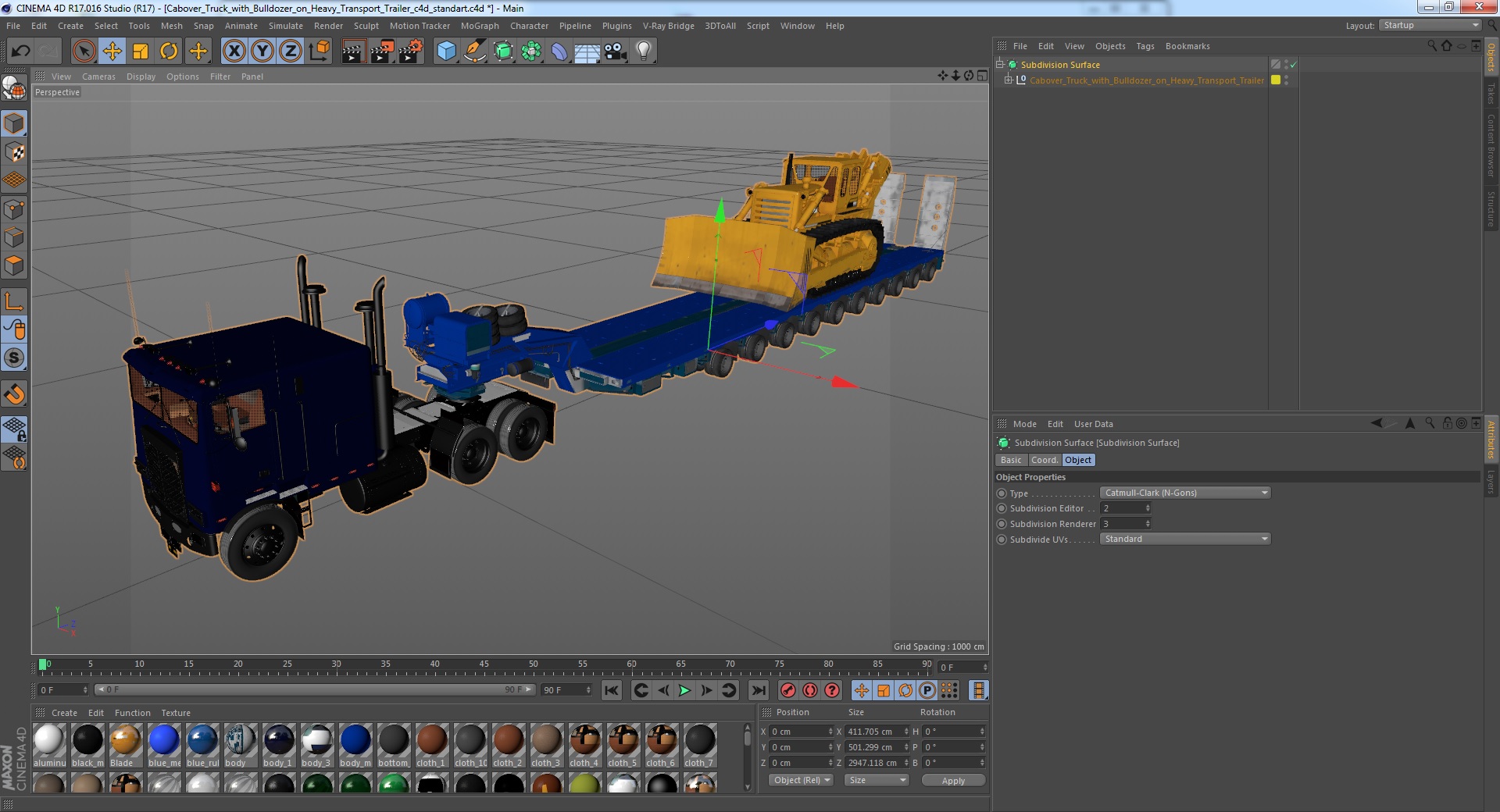Open Edit Render Settings
This screenshot has width=1500, height=812.
pyautogui.click(x=411, y=52)
